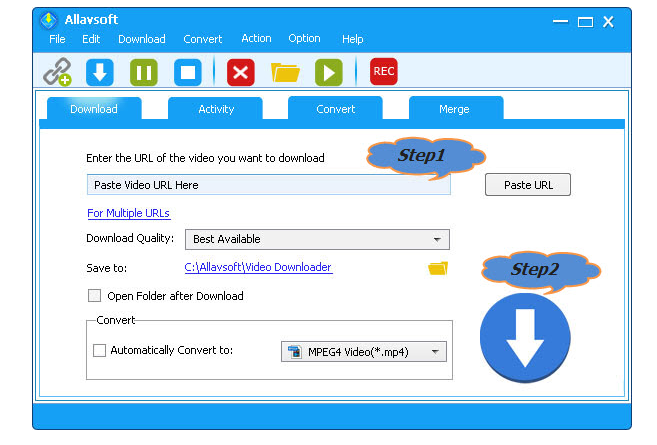Browse save location via small folder icon
This screenshot has height=445, width=657.
438,268
